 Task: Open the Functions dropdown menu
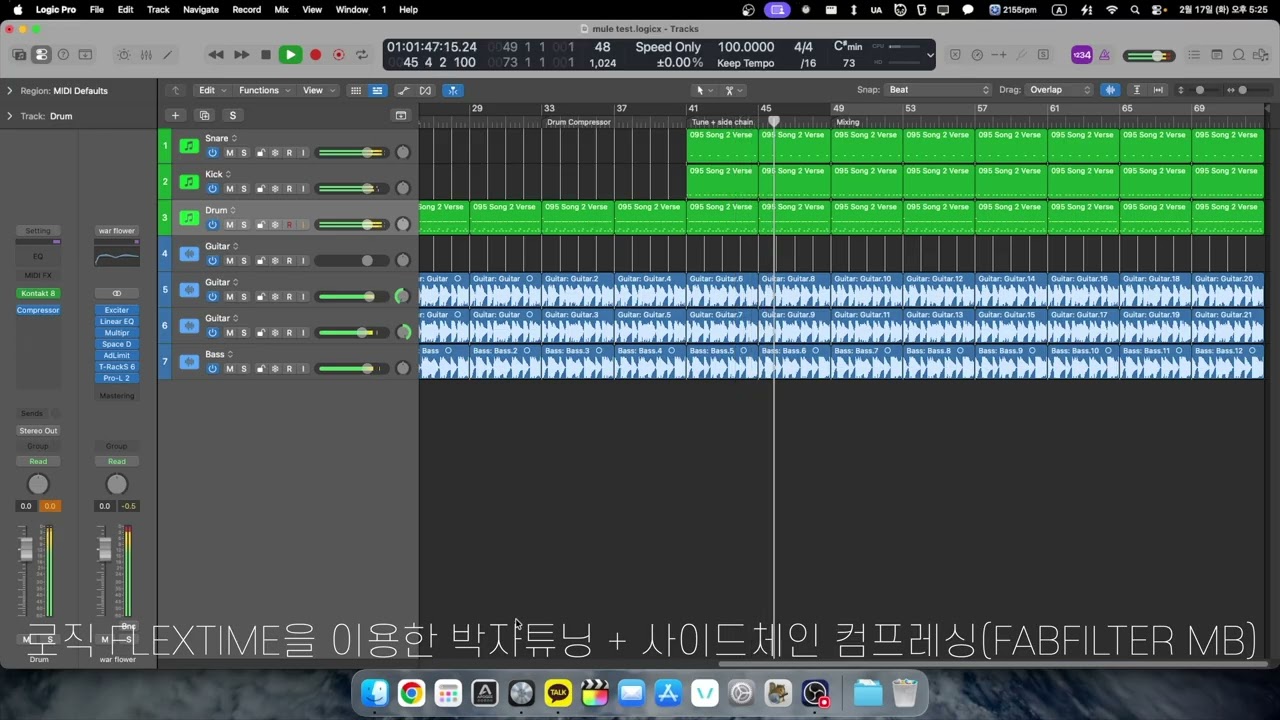point(264,90)
